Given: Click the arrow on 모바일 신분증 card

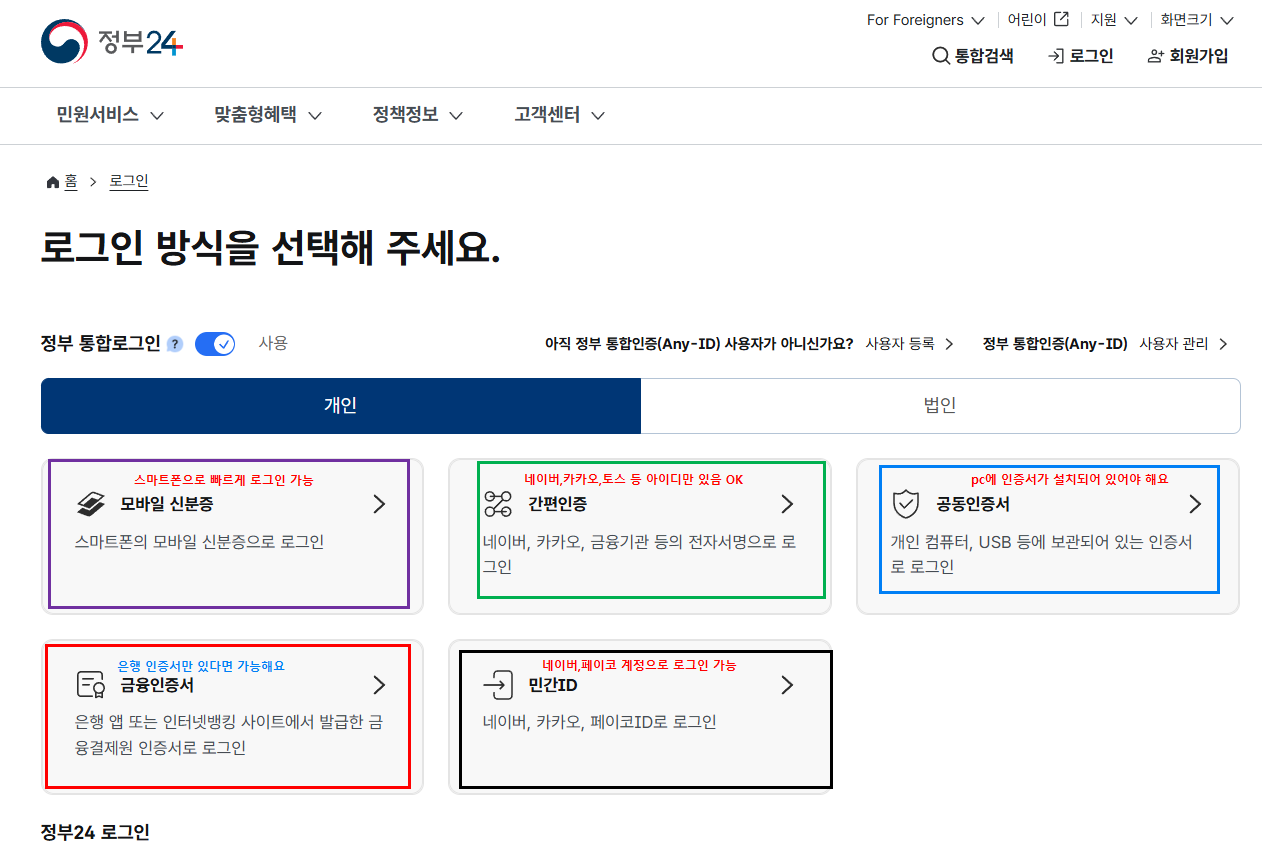Looking at the screenshot, I should click(x=379, y=504).
